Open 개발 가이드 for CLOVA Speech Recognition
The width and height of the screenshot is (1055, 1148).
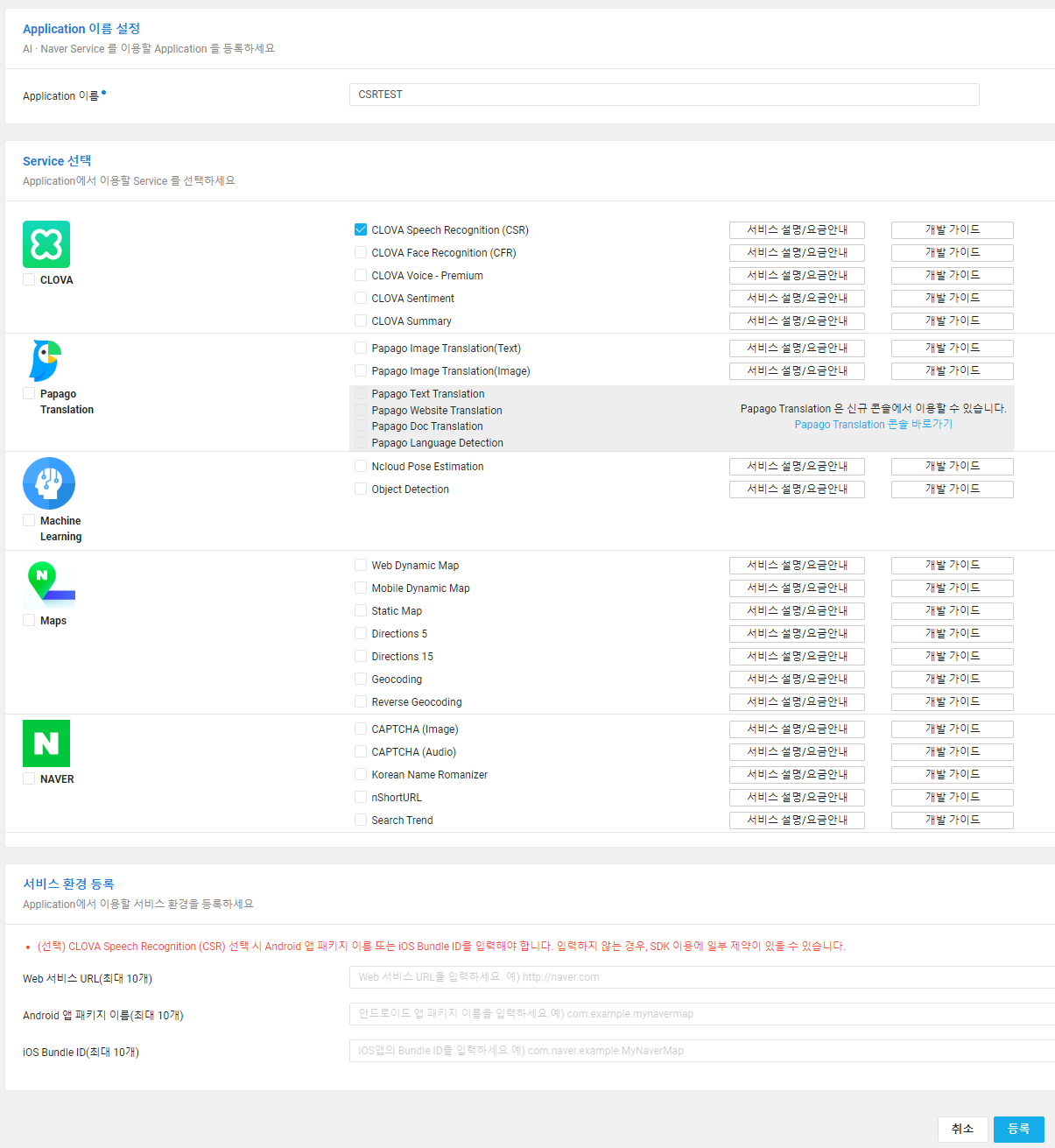953,230
